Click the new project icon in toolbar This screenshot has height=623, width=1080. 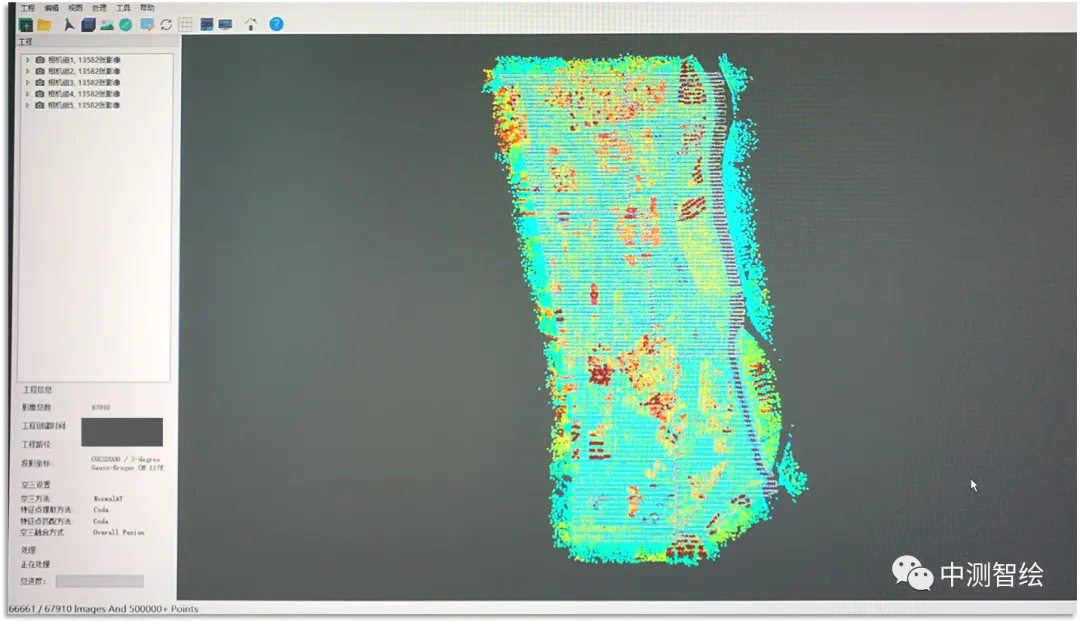(x=26, y=24)
